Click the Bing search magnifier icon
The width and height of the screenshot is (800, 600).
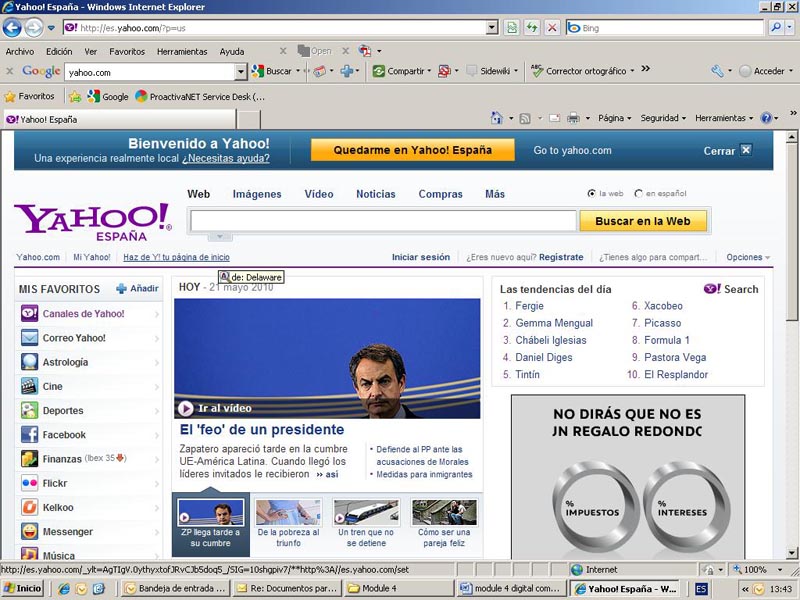776,28
